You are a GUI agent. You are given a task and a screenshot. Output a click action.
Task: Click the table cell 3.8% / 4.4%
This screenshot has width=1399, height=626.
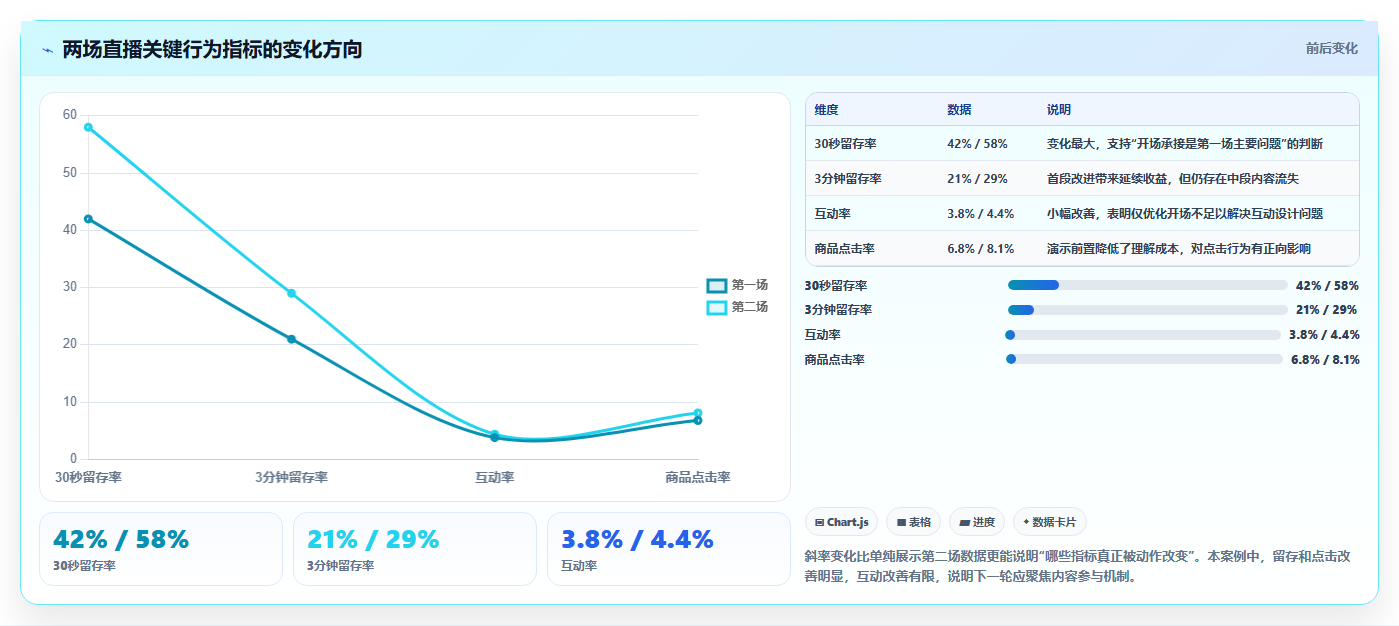(980, 213)
